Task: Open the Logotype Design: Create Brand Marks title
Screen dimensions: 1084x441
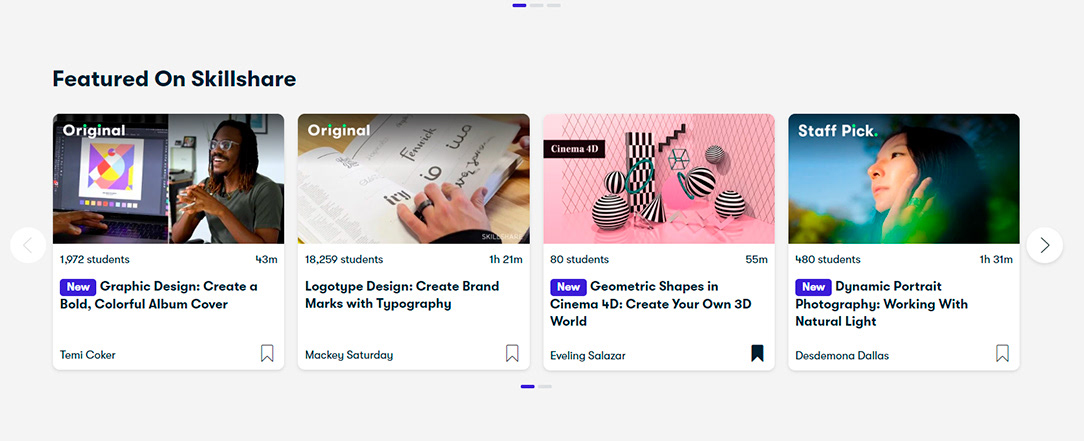Action: pyautogui.click(x=402, y=295)
